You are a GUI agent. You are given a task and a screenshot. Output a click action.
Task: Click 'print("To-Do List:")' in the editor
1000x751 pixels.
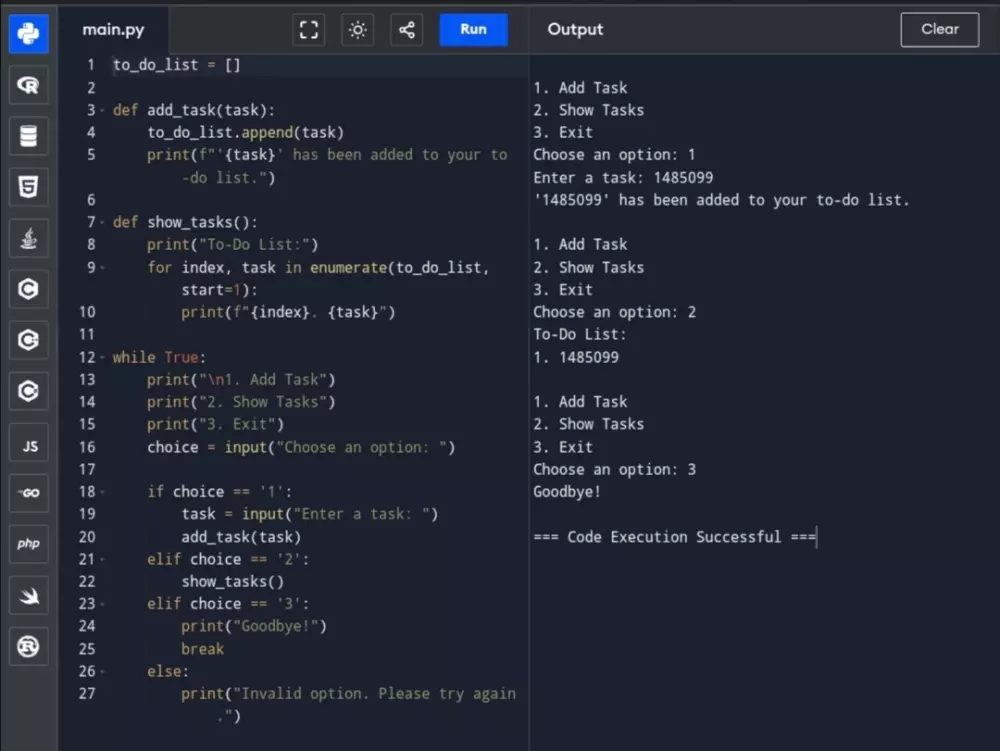232,245
